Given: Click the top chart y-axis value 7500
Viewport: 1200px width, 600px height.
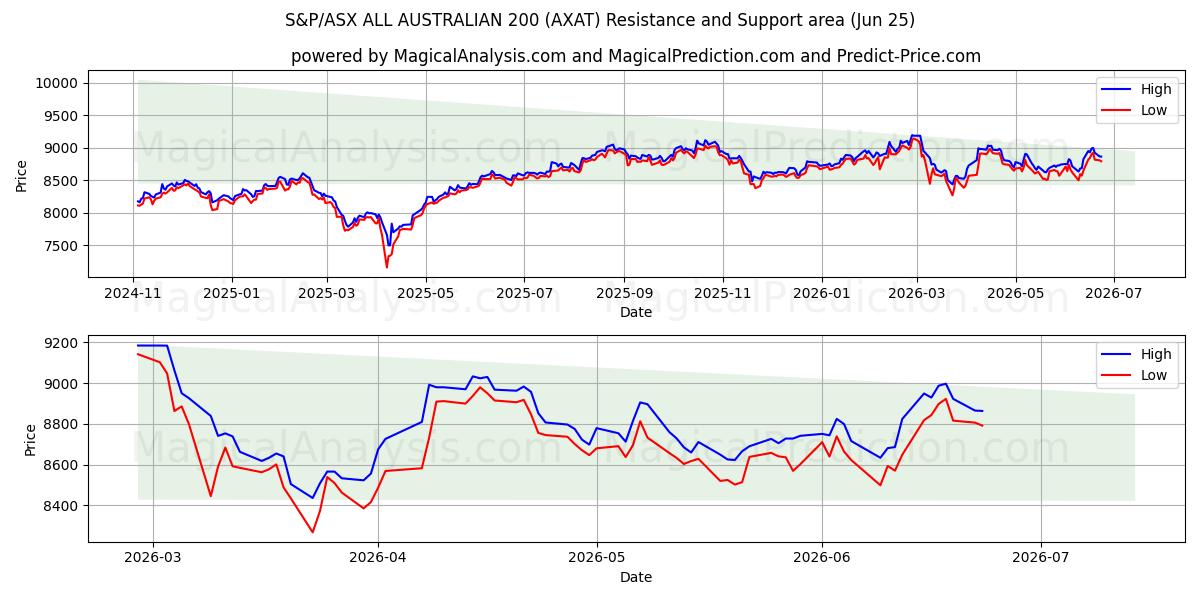Looking at the screenshot, I should point(60,246).
